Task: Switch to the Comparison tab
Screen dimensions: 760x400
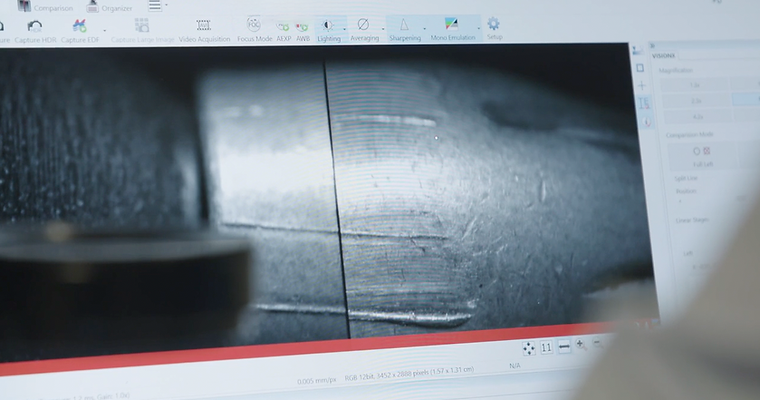Action: 45,7
